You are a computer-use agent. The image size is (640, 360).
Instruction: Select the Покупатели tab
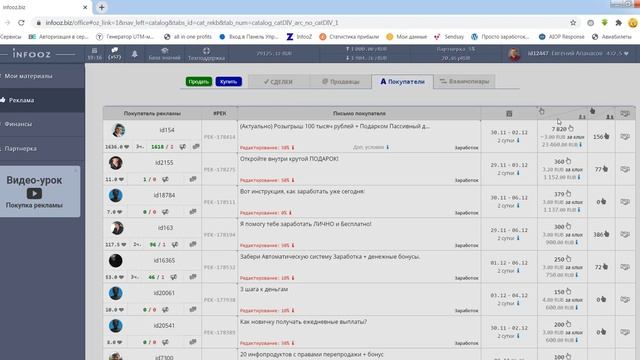pos(402,82)
